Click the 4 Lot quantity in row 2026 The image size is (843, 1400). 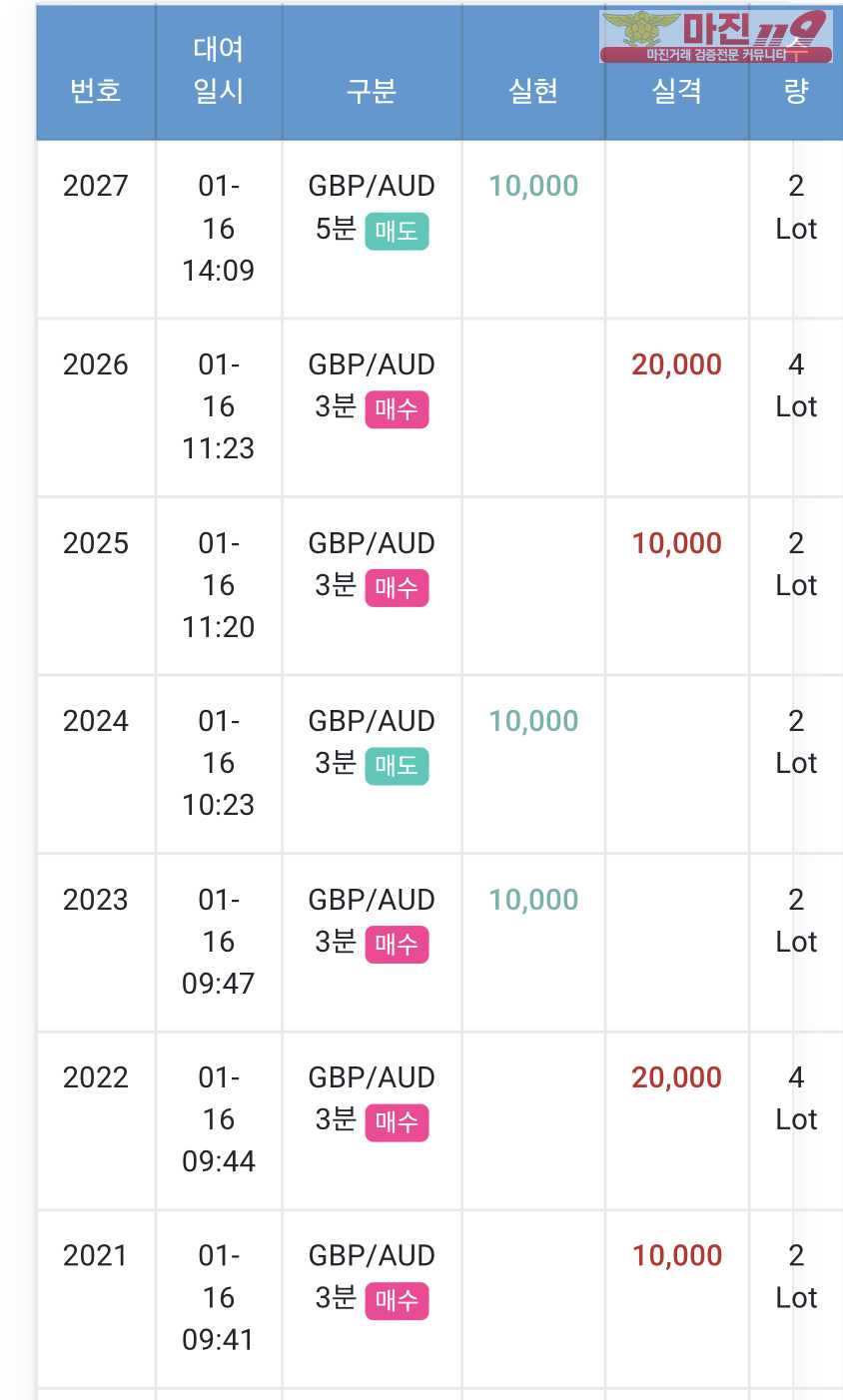click(x=796, y=385)
